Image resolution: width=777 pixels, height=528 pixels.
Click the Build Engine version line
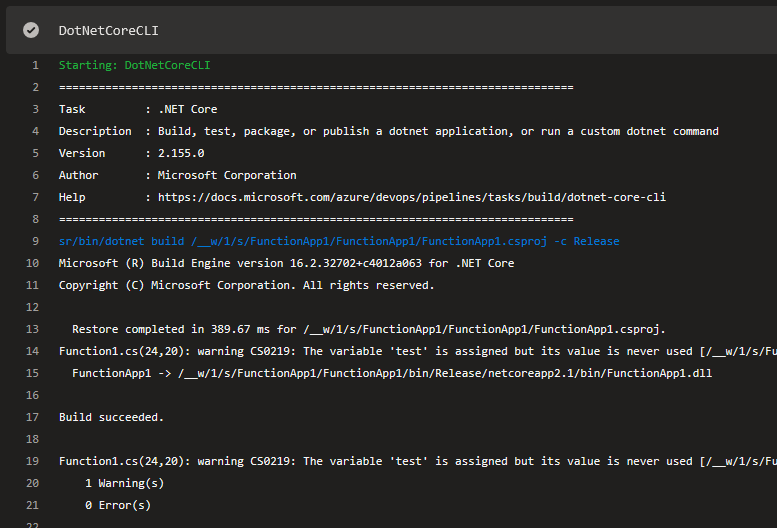[x=286, y=263]
